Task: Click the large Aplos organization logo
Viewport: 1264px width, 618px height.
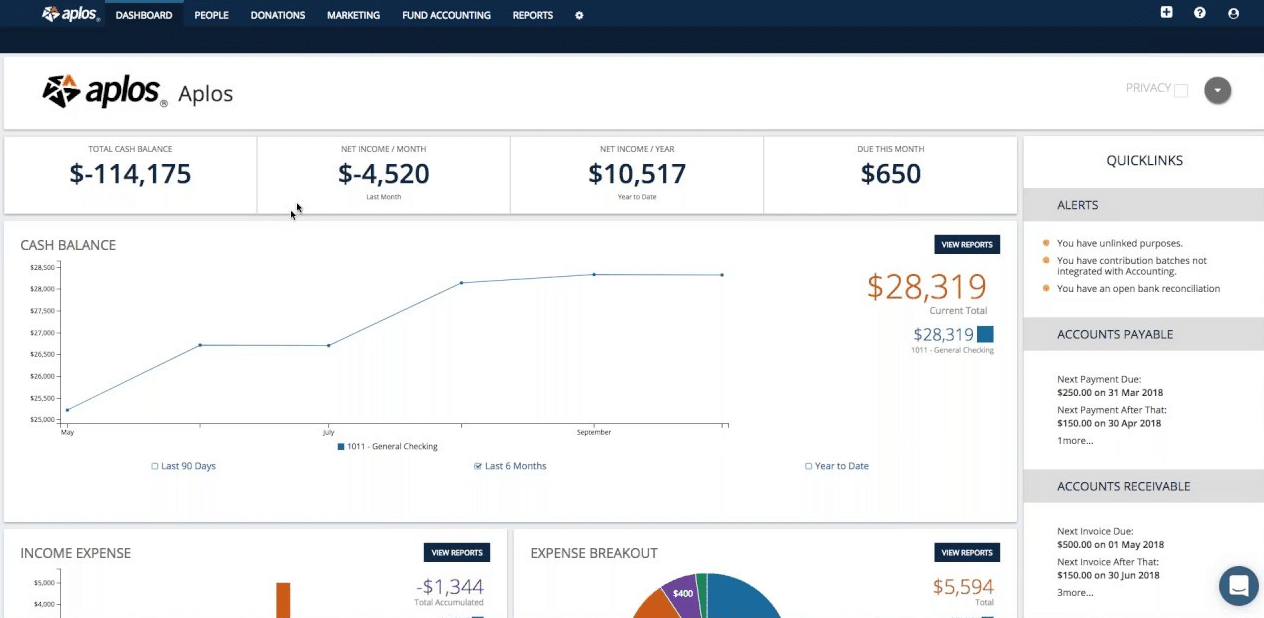Action: (x=104, y=92)
